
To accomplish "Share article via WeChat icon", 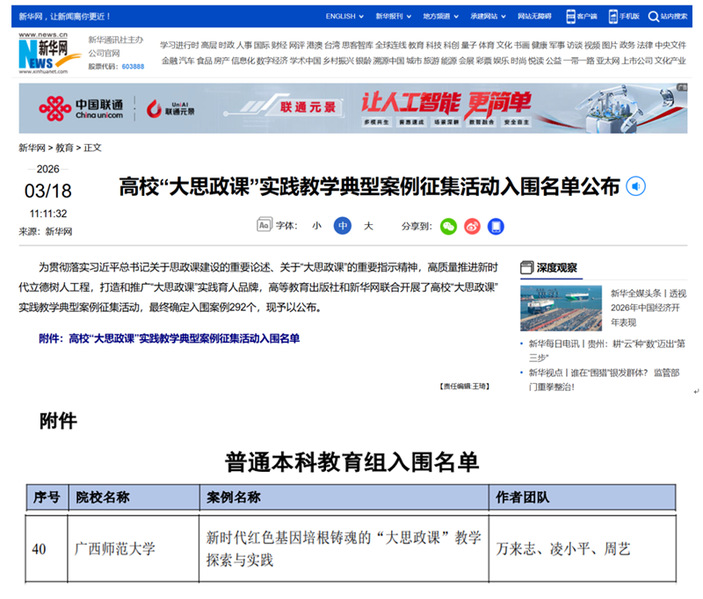I will (448, 226).
